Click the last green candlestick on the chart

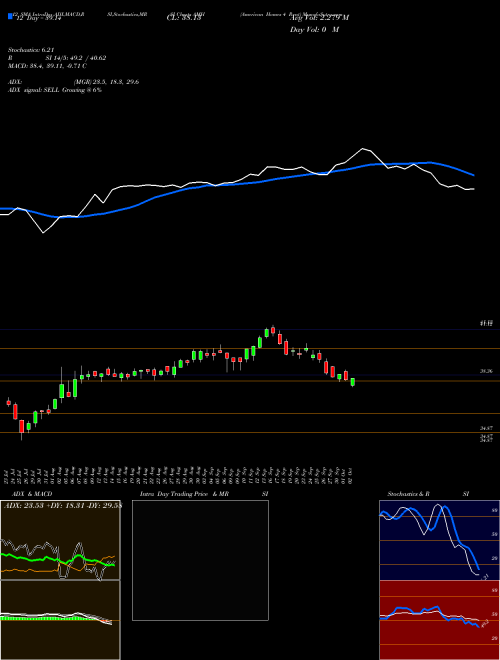click(353, 382)
